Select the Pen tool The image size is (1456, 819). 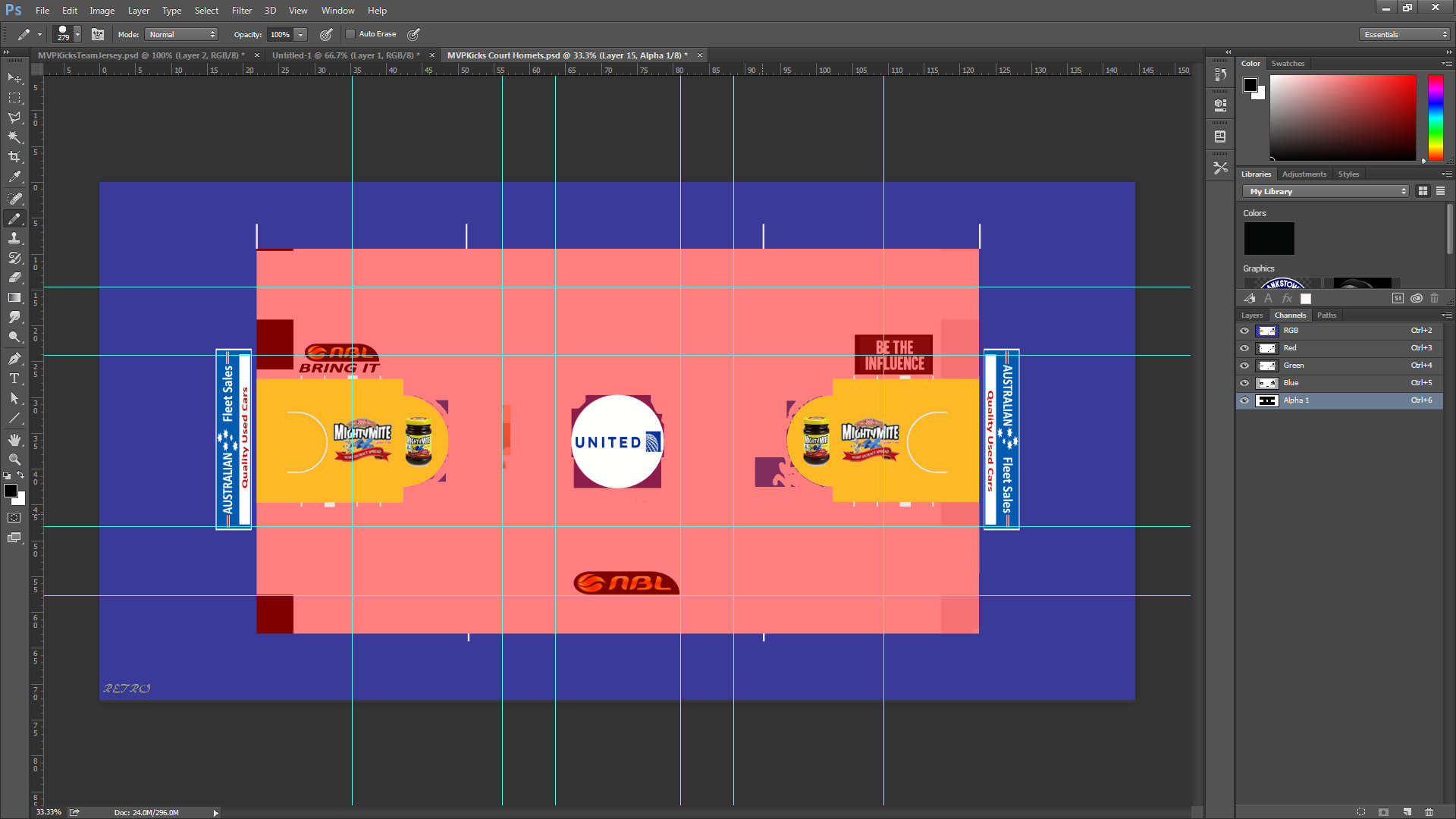coord(14,359)
